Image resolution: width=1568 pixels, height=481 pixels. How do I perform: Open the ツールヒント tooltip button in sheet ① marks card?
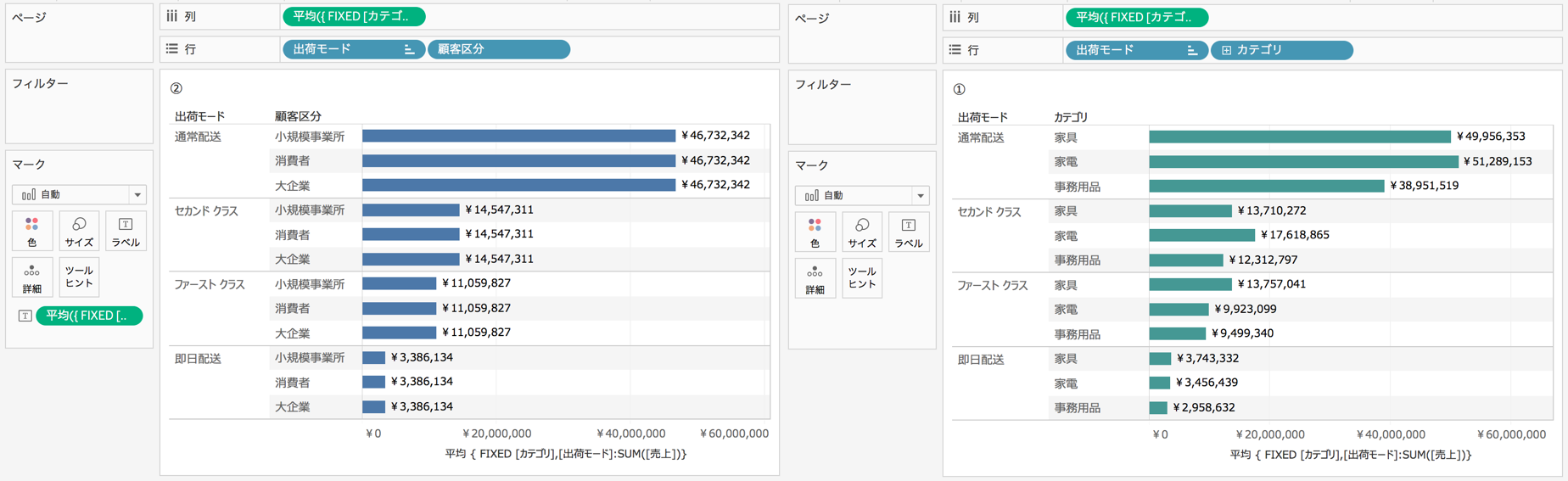tap(862, 278)
